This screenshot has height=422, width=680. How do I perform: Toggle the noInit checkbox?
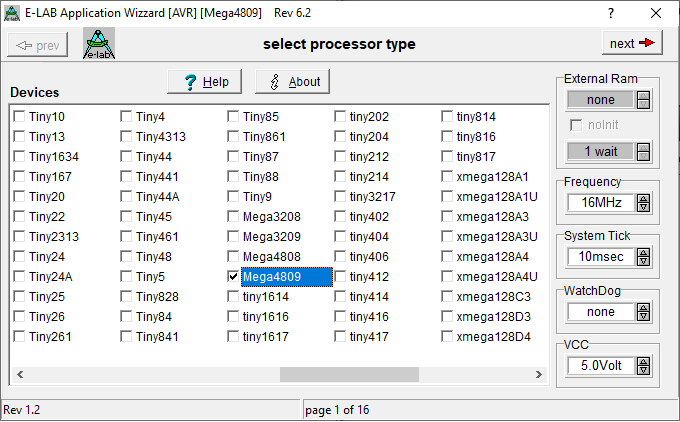click(x=576, y=125)
